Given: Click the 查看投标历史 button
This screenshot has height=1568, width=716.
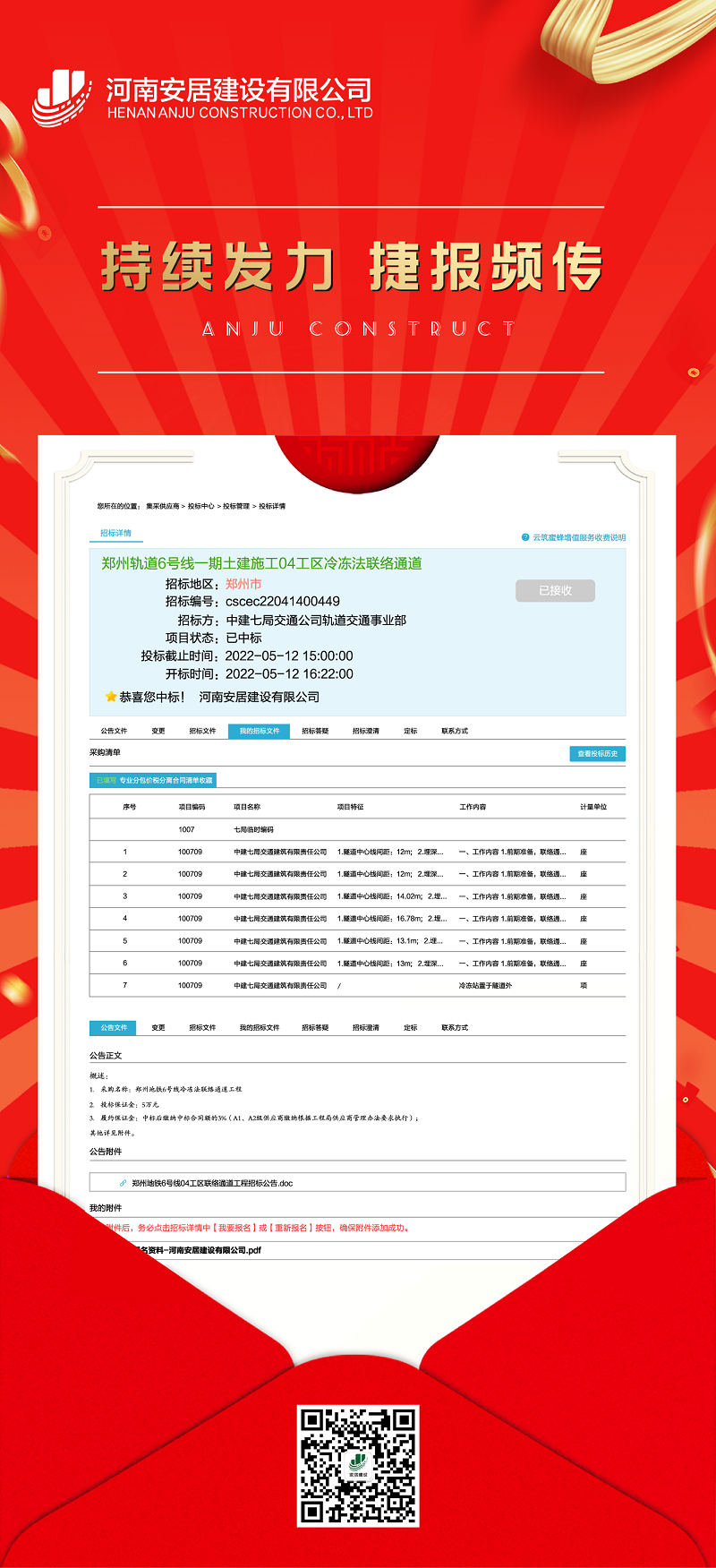Looking at the screenshot, I should point(597,754).
